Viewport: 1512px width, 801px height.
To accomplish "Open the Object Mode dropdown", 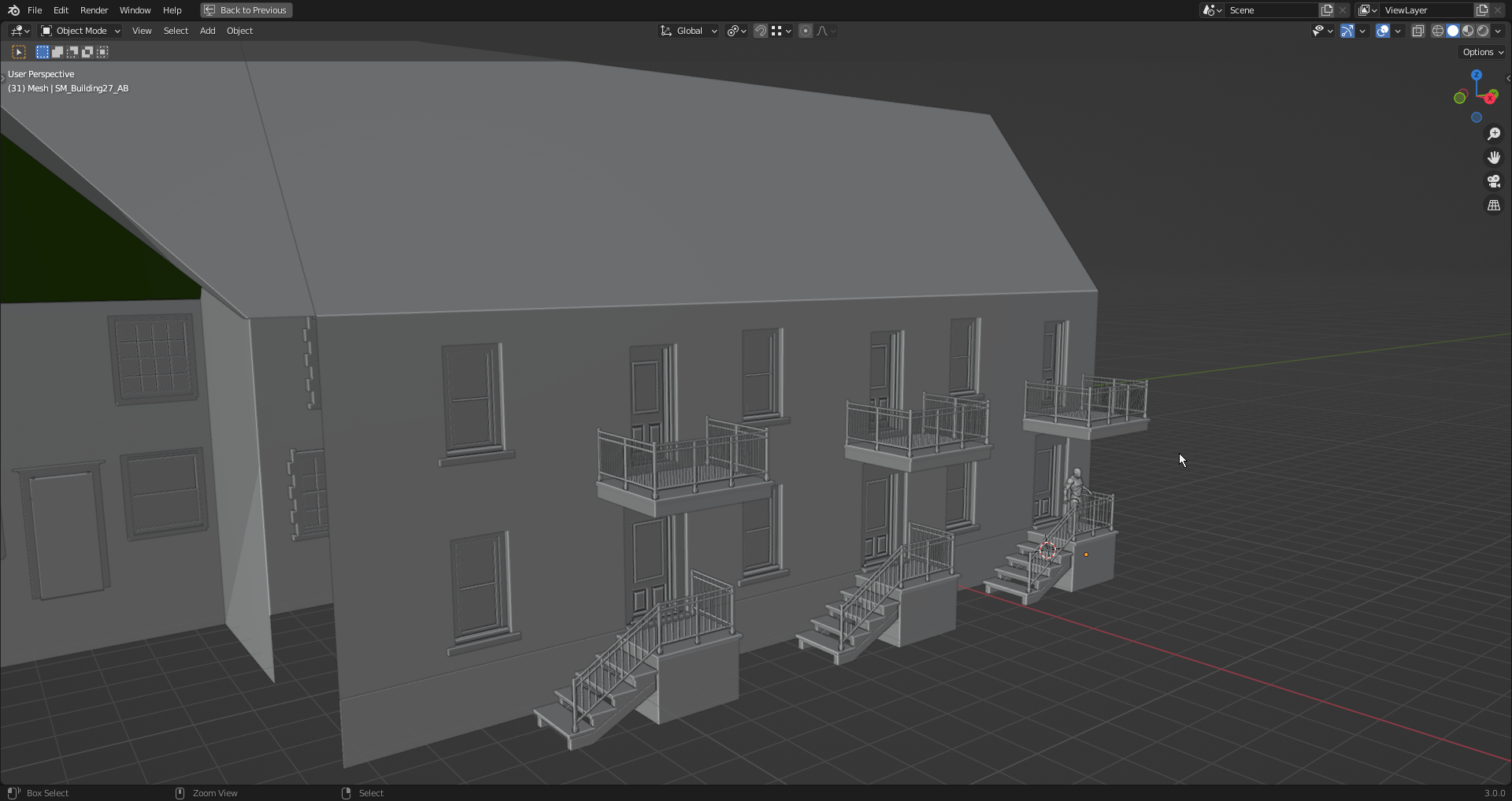I will pyautogui.click(x=80, y=31).
